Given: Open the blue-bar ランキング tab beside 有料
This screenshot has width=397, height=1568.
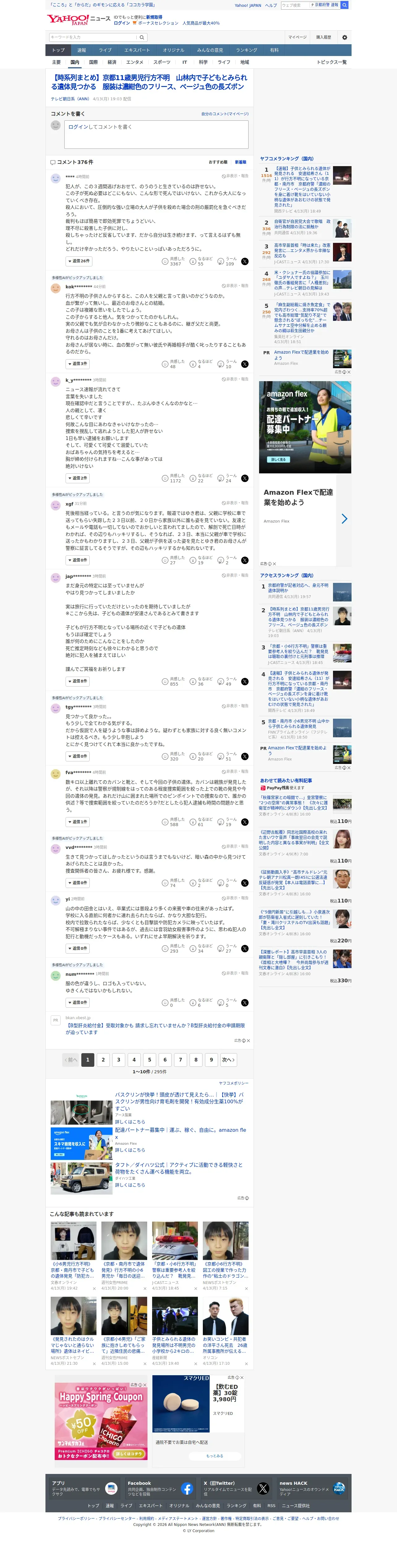Looking at the screenshot, I should coord(246,50).
